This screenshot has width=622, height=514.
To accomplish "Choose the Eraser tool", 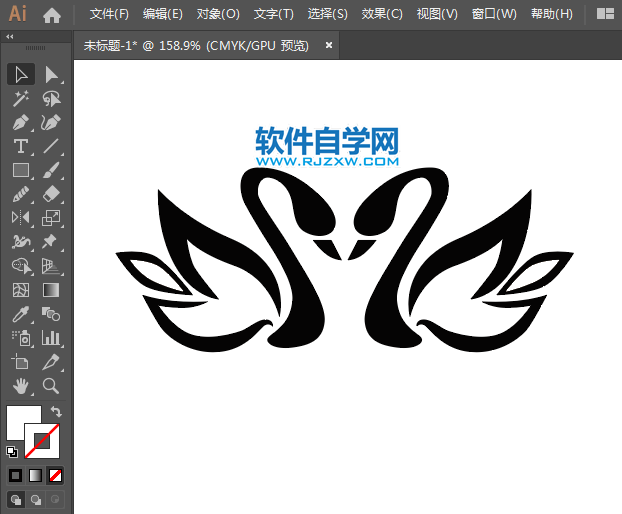I will click(x=52, y=194).
